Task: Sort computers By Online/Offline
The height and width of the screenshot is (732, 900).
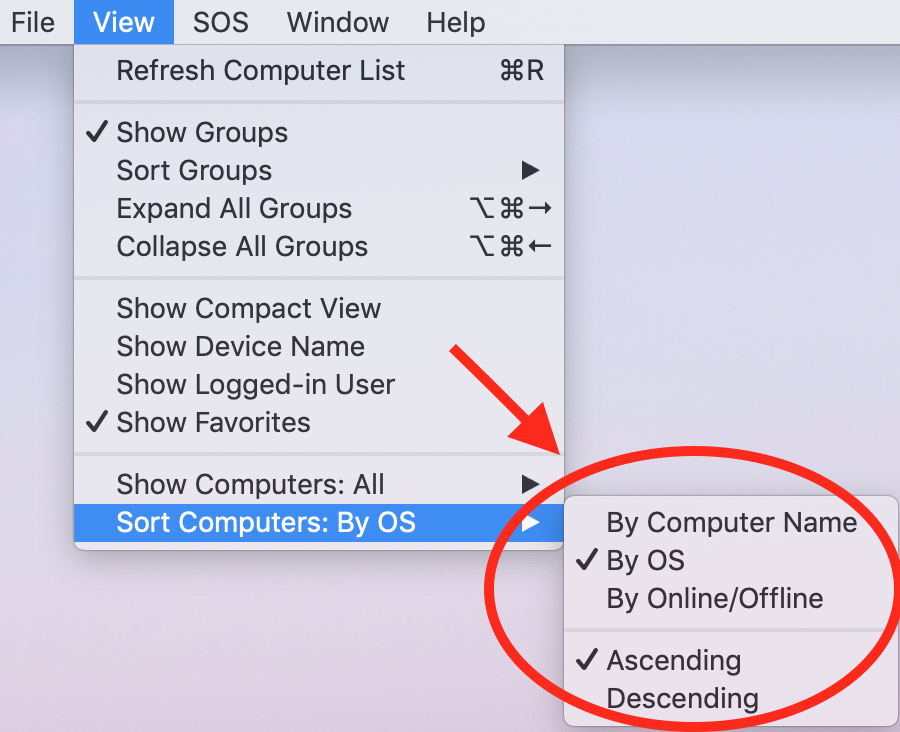Action: coord(731,598)
